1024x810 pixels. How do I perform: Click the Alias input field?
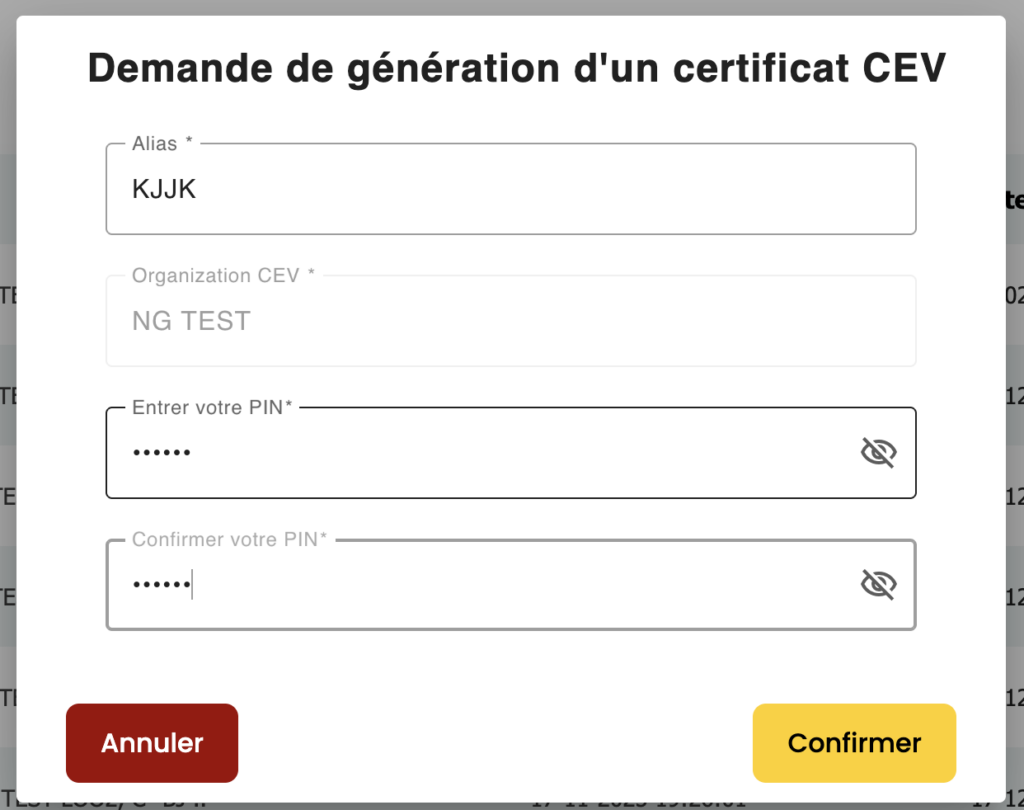click(x=510, y=189)
